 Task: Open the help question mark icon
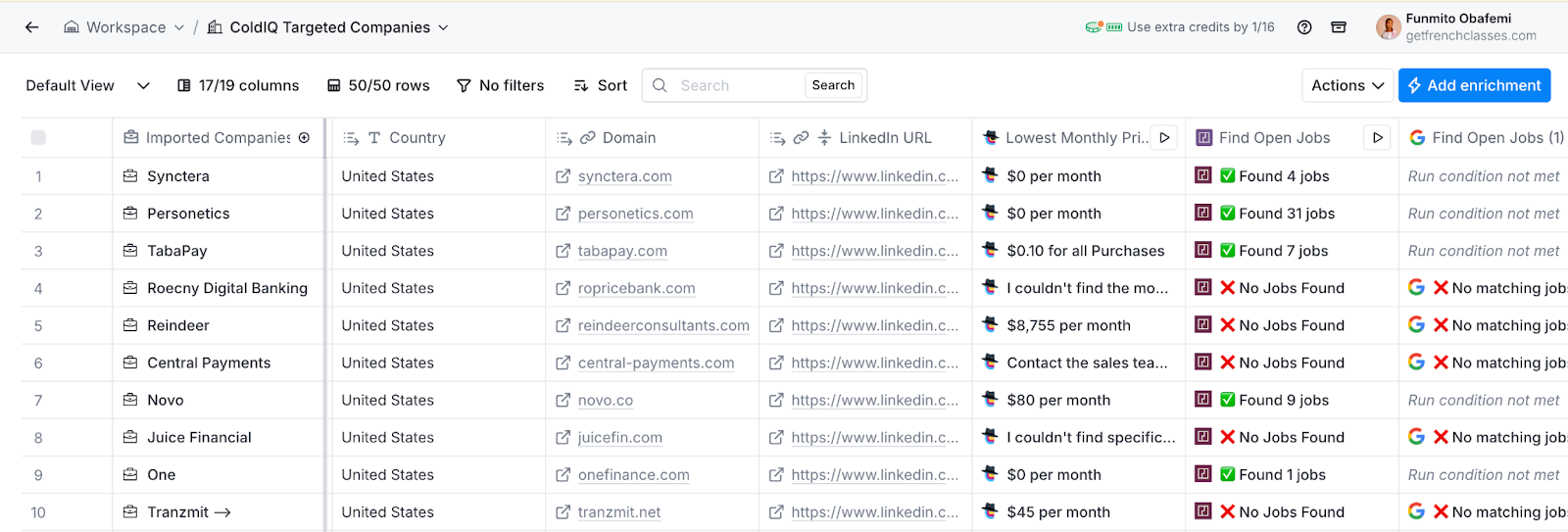pyautogui.click(x=1304, y=27)
